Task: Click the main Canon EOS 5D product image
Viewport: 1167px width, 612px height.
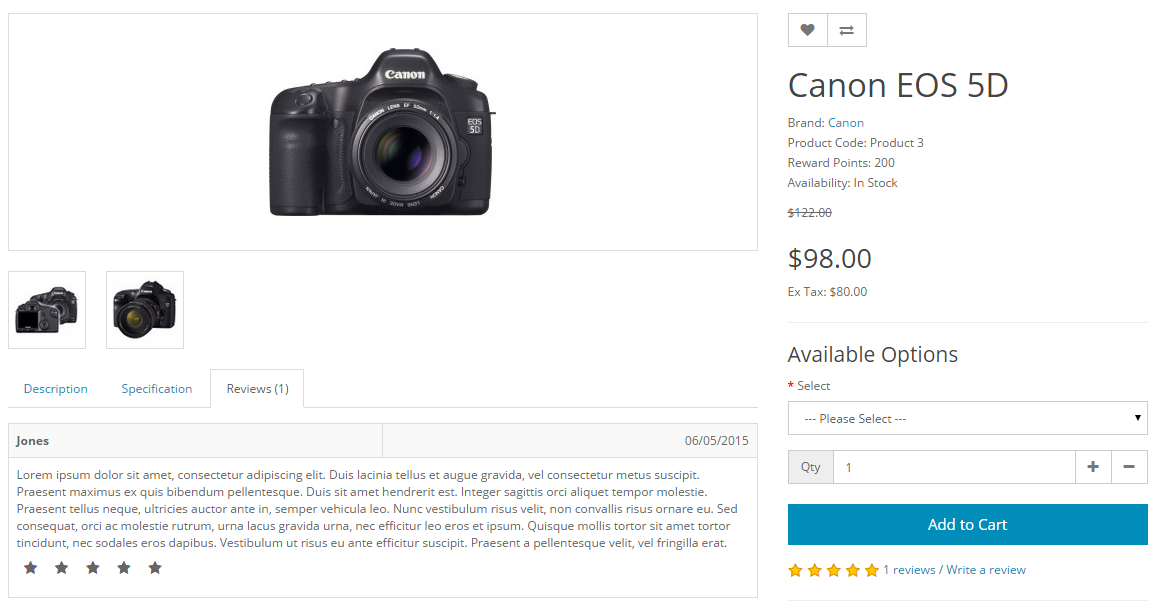Action: click(382, 131)
